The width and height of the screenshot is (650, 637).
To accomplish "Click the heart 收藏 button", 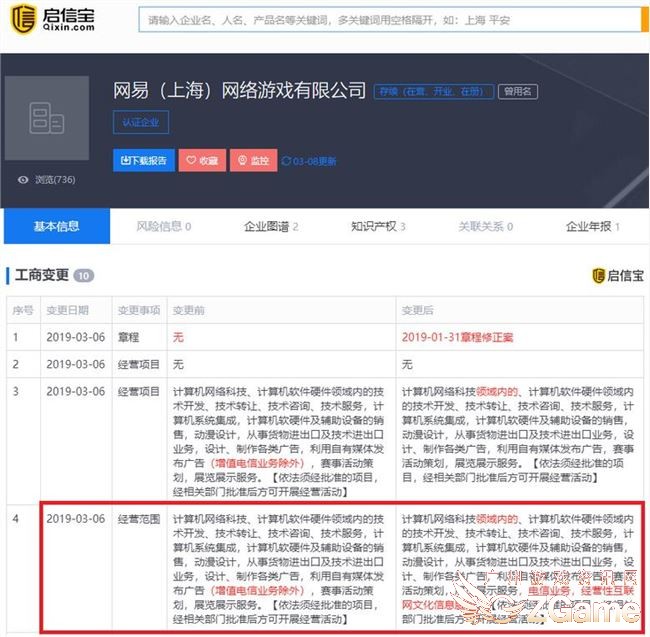I will click(x=202, y=160).
